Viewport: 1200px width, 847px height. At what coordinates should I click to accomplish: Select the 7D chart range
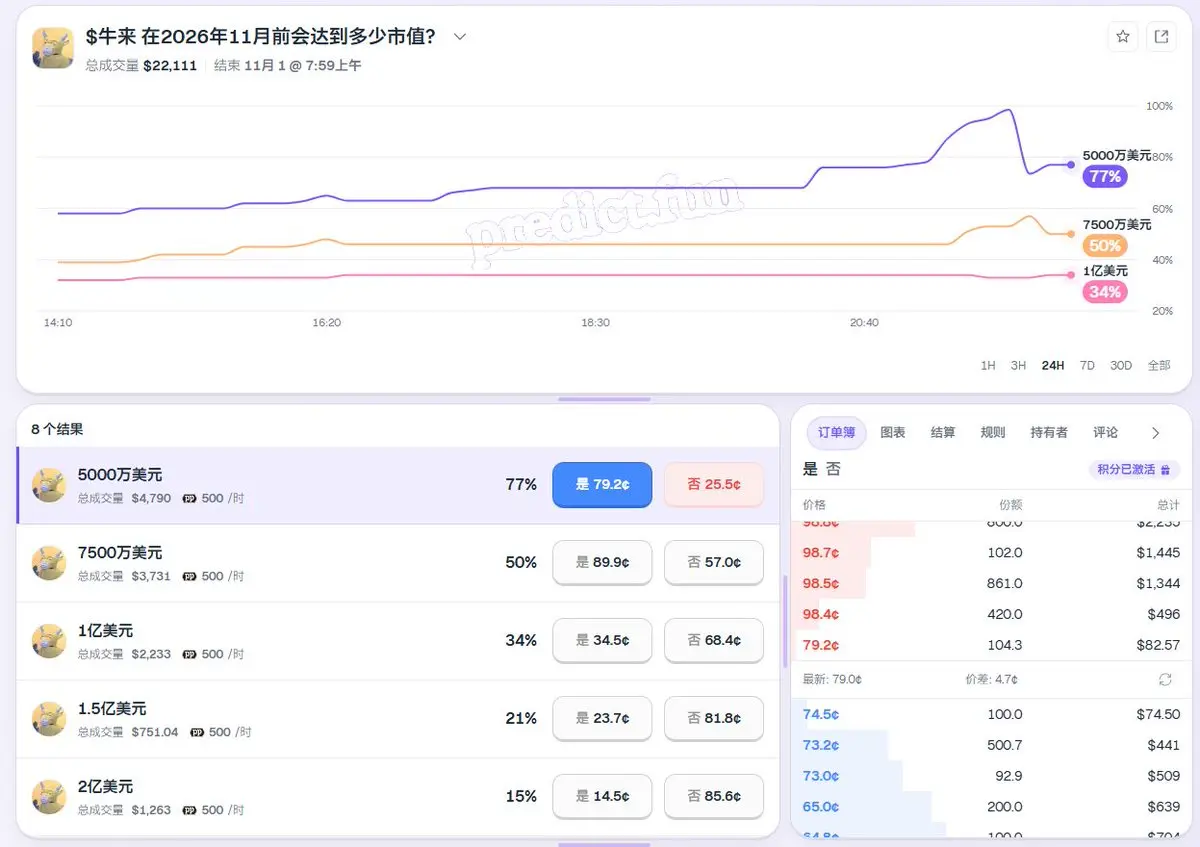(1087, 366)
